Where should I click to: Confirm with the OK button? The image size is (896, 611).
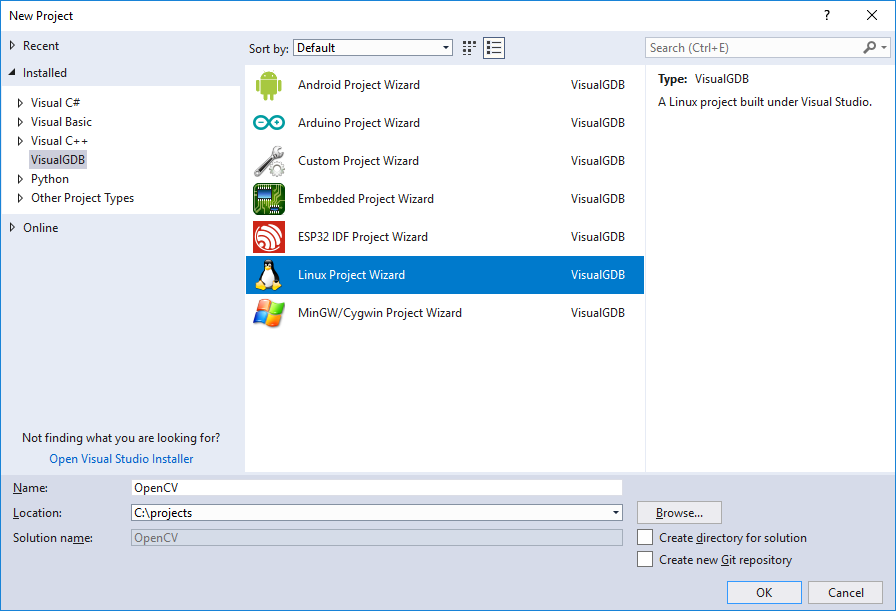[x=764, y=593]
